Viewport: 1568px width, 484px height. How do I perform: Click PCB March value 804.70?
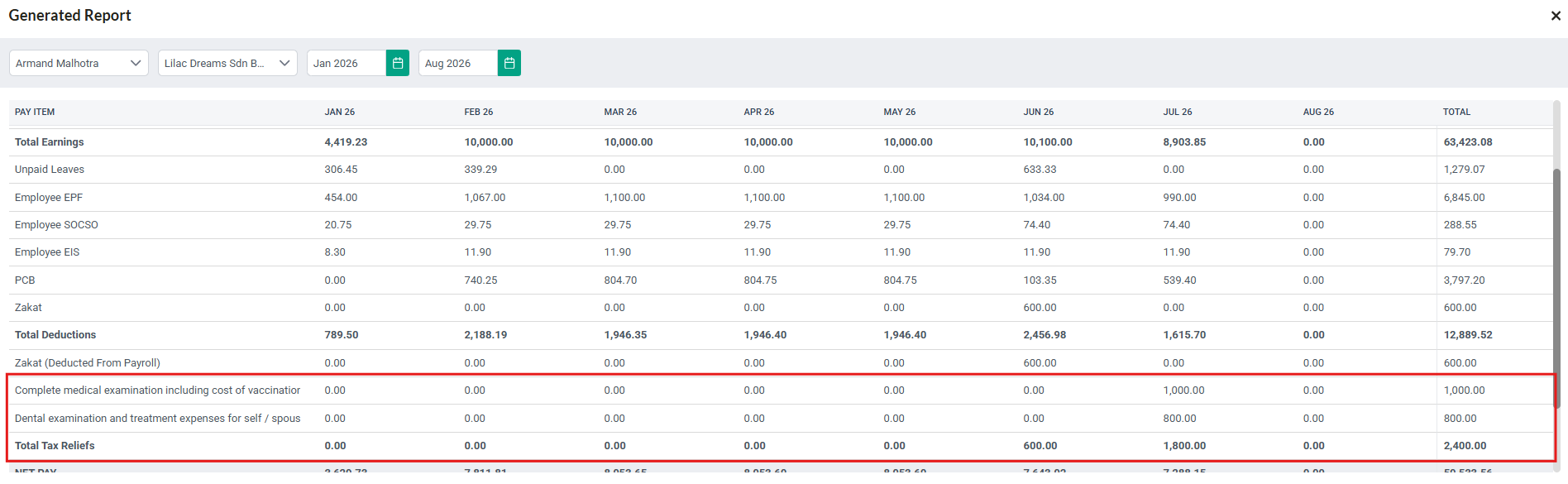click(620, 280)
